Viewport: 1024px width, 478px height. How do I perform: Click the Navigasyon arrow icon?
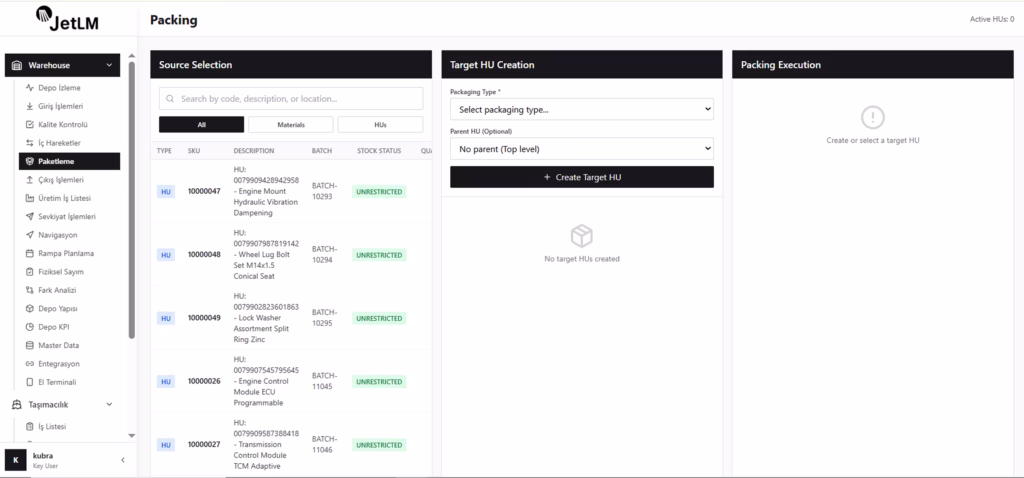(x=30, y=235)
